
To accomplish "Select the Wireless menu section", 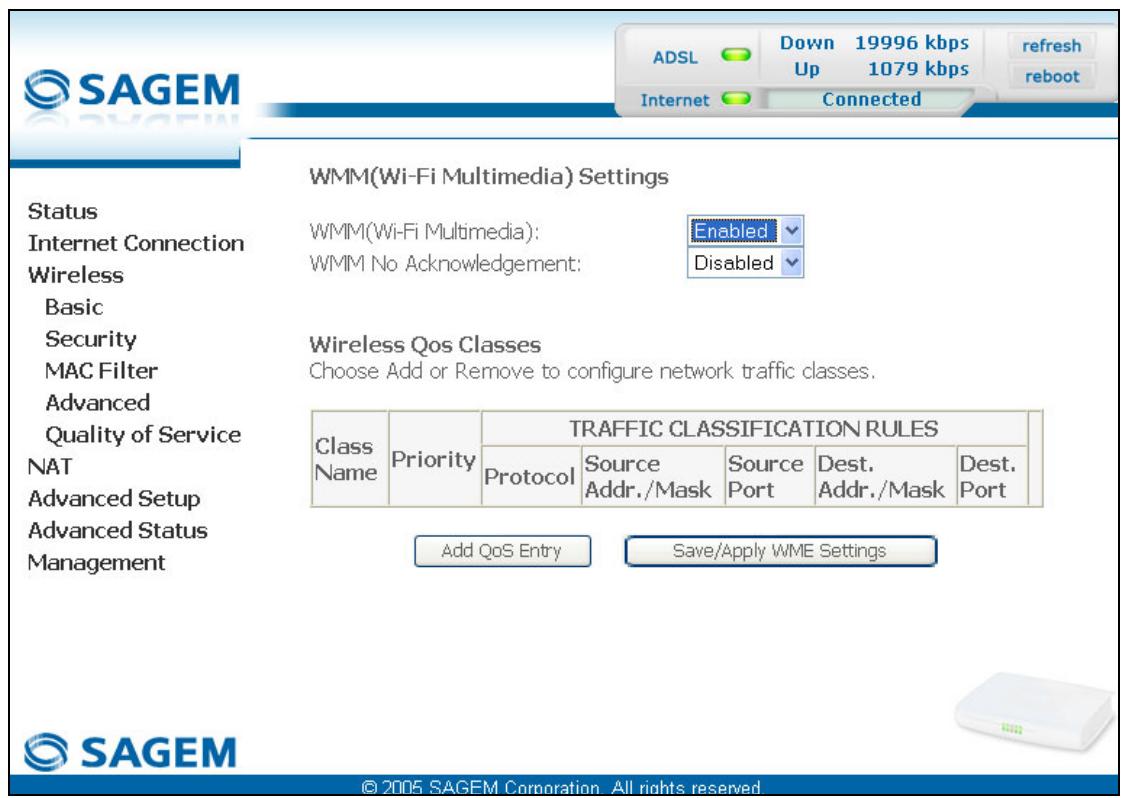I will coord(75,275).
